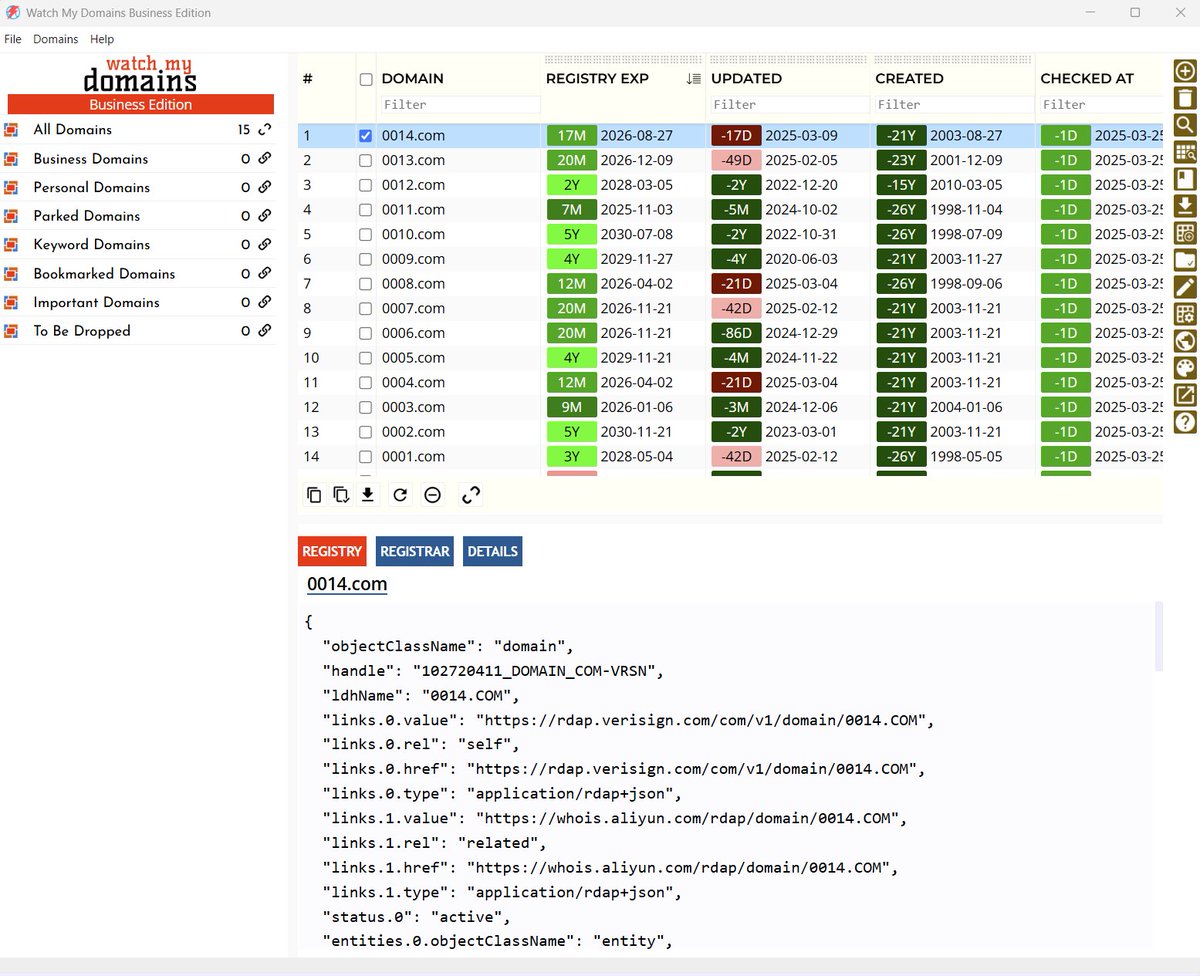Click the JSON panel vertical scrollbar
The width and height of the screenshot is (1200, 976).
tap(1159, 636)
